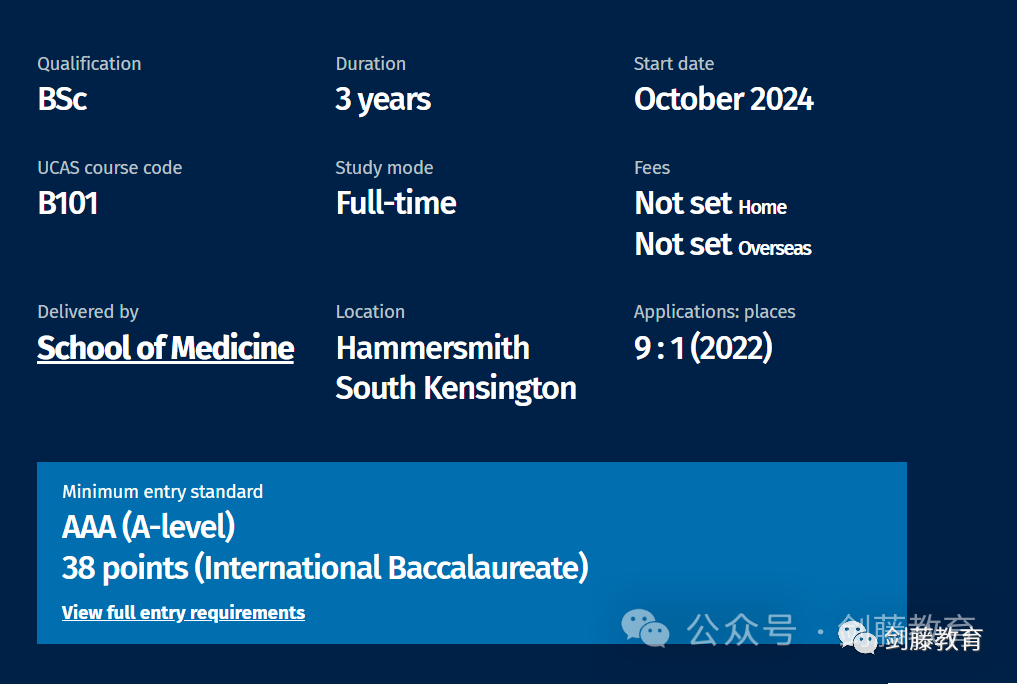
Task: Click the South Kensington location text
Action: click(x=456, y=389)
